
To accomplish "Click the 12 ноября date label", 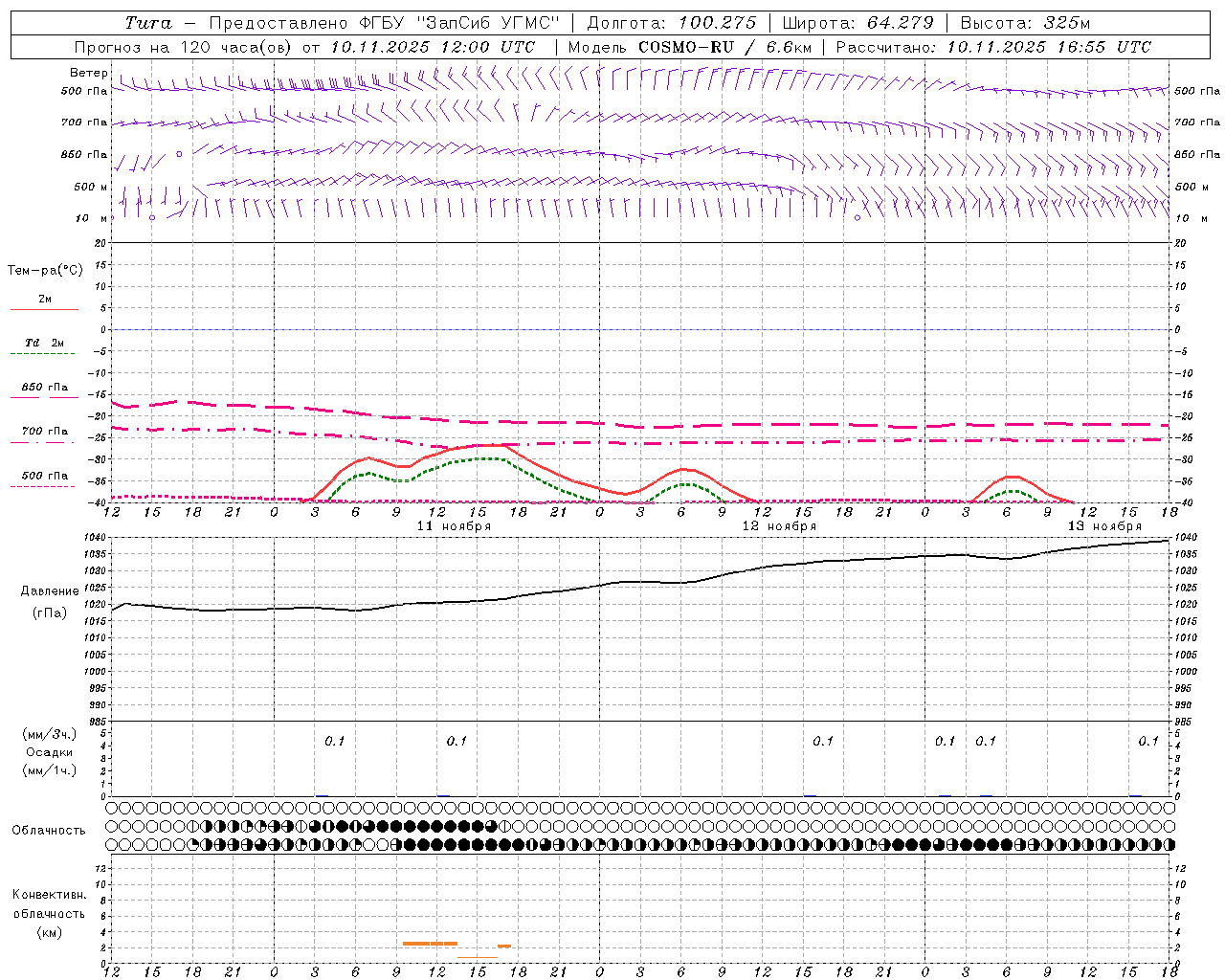I will coord(779,525).
